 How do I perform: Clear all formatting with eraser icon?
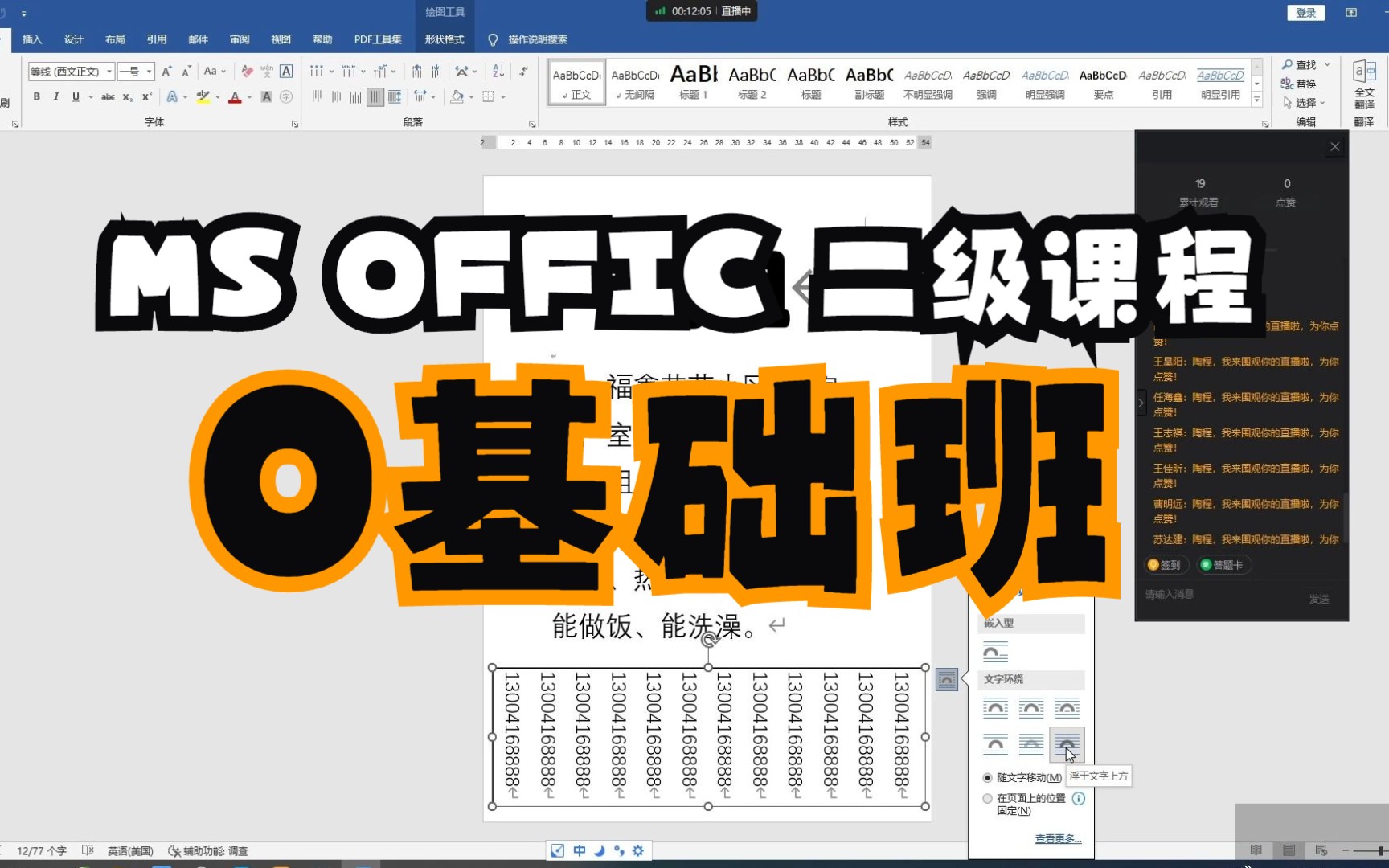click(x=248, y=72)
